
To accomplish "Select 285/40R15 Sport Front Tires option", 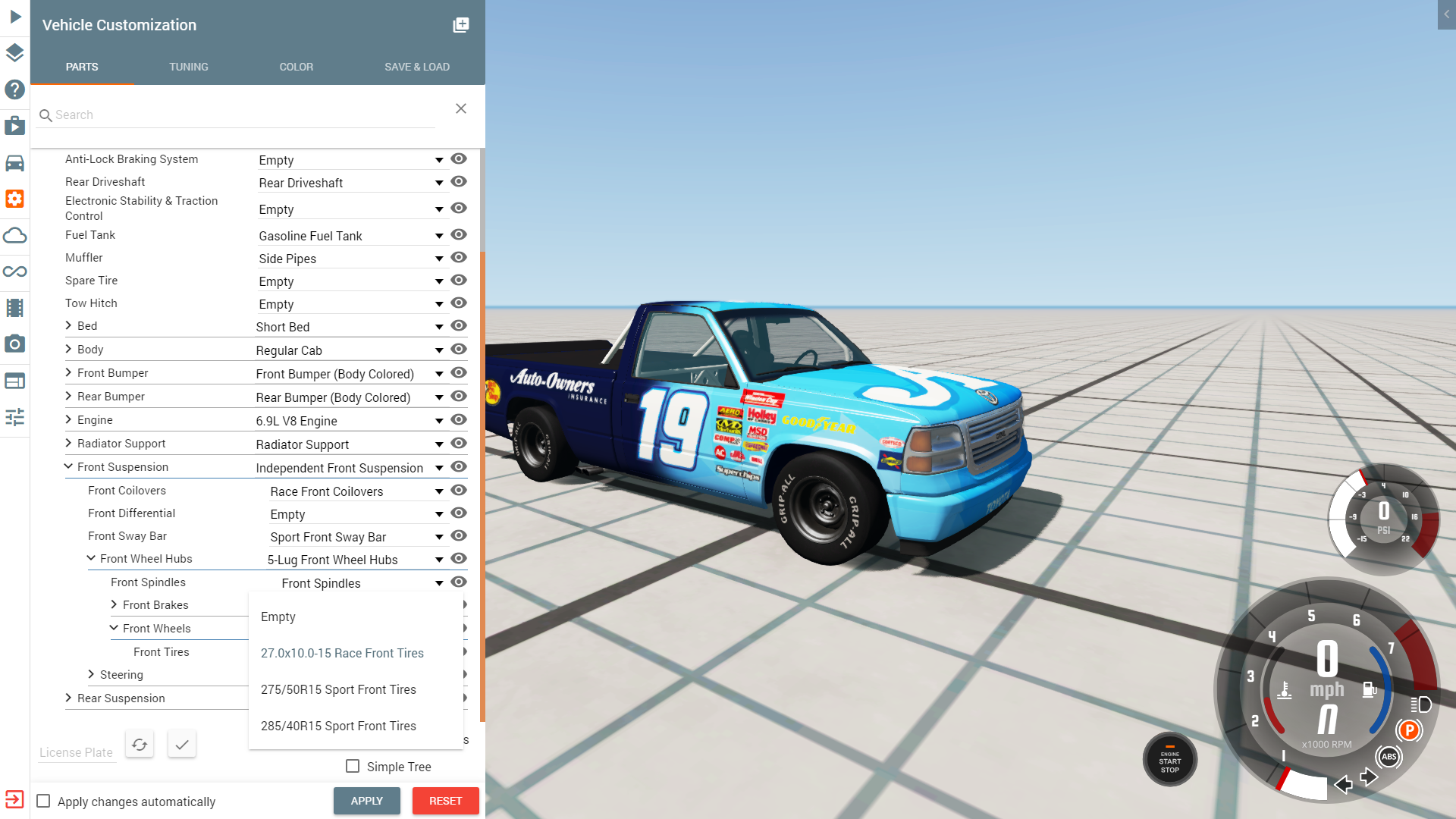I will tap(356, 726).
